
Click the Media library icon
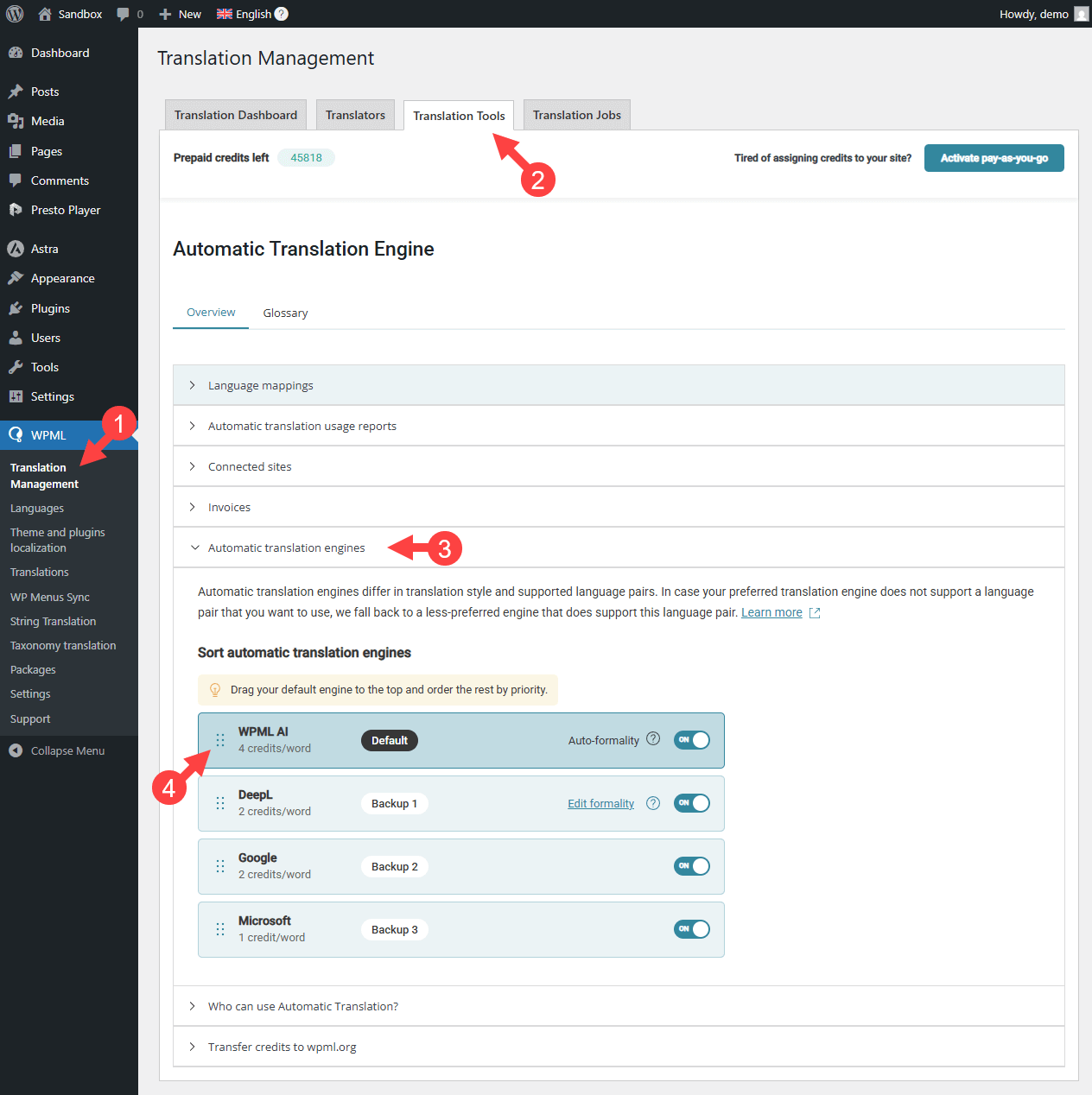(x=16, y=121)
